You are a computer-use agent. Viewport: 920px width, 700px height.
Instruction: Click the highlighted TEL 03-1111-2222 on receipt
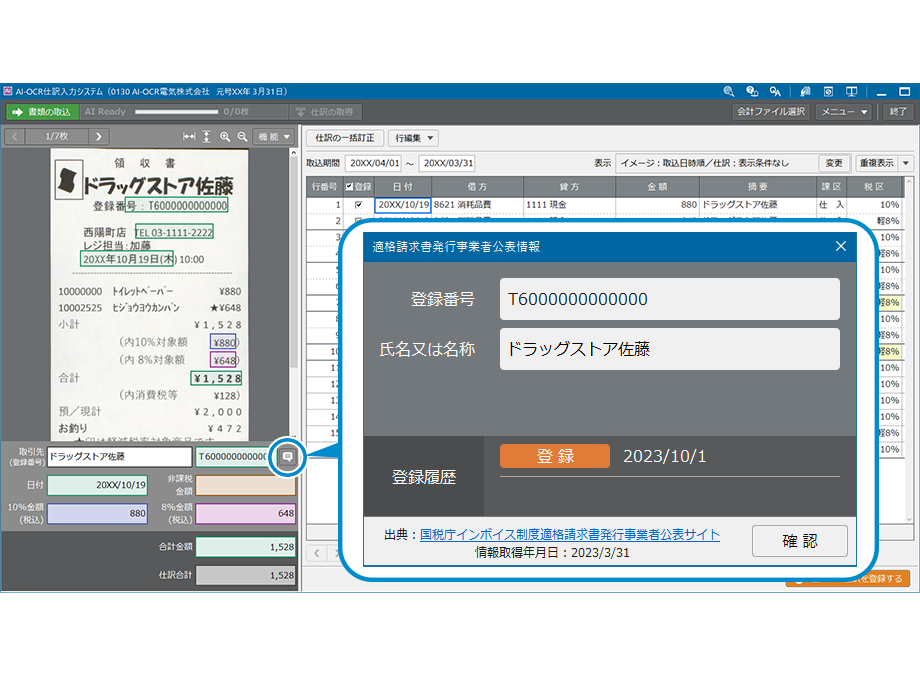pos(174,232)
